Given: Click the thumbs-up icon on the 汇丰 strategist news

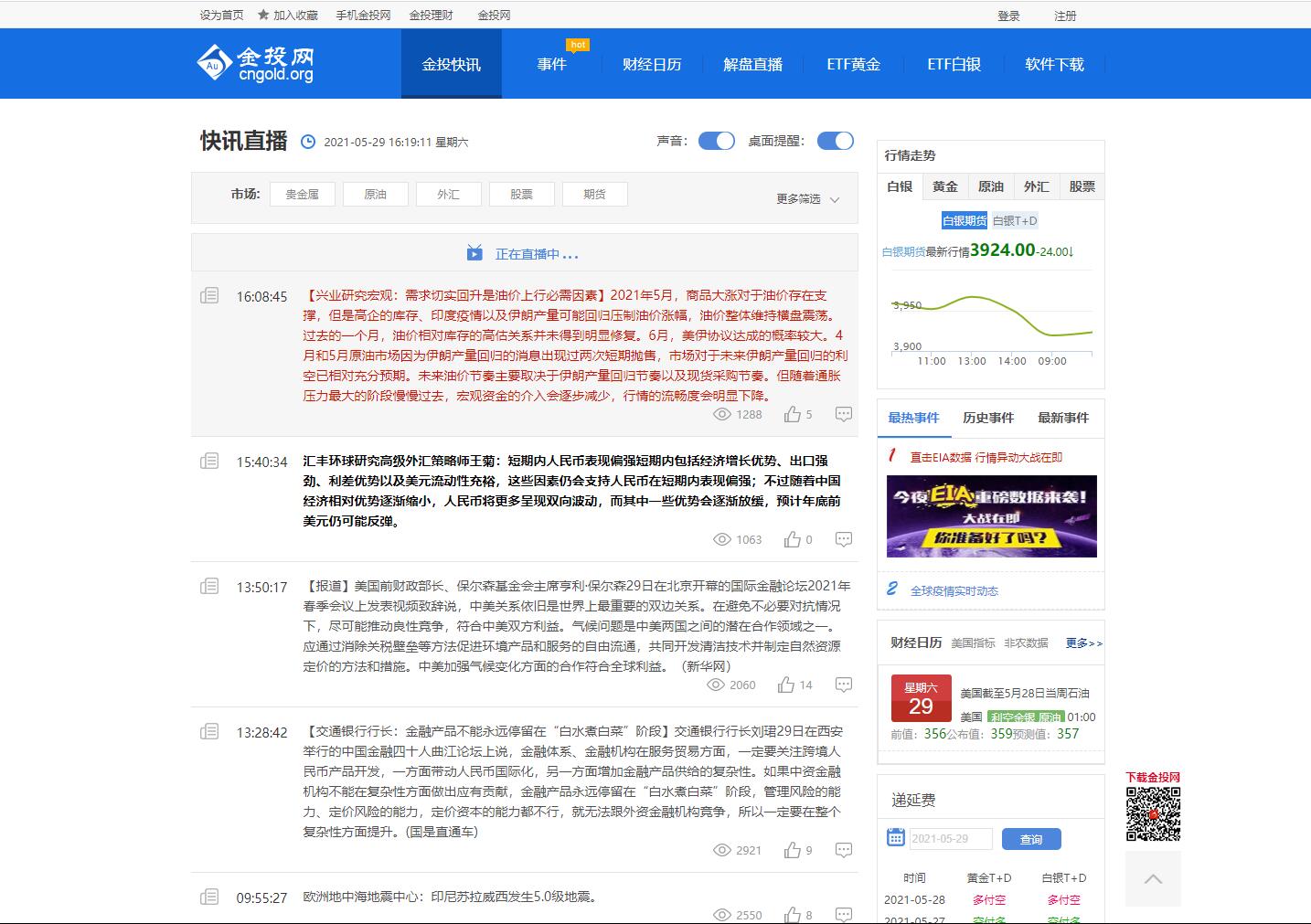Looking at the screenshot, I should coord(792,539).
